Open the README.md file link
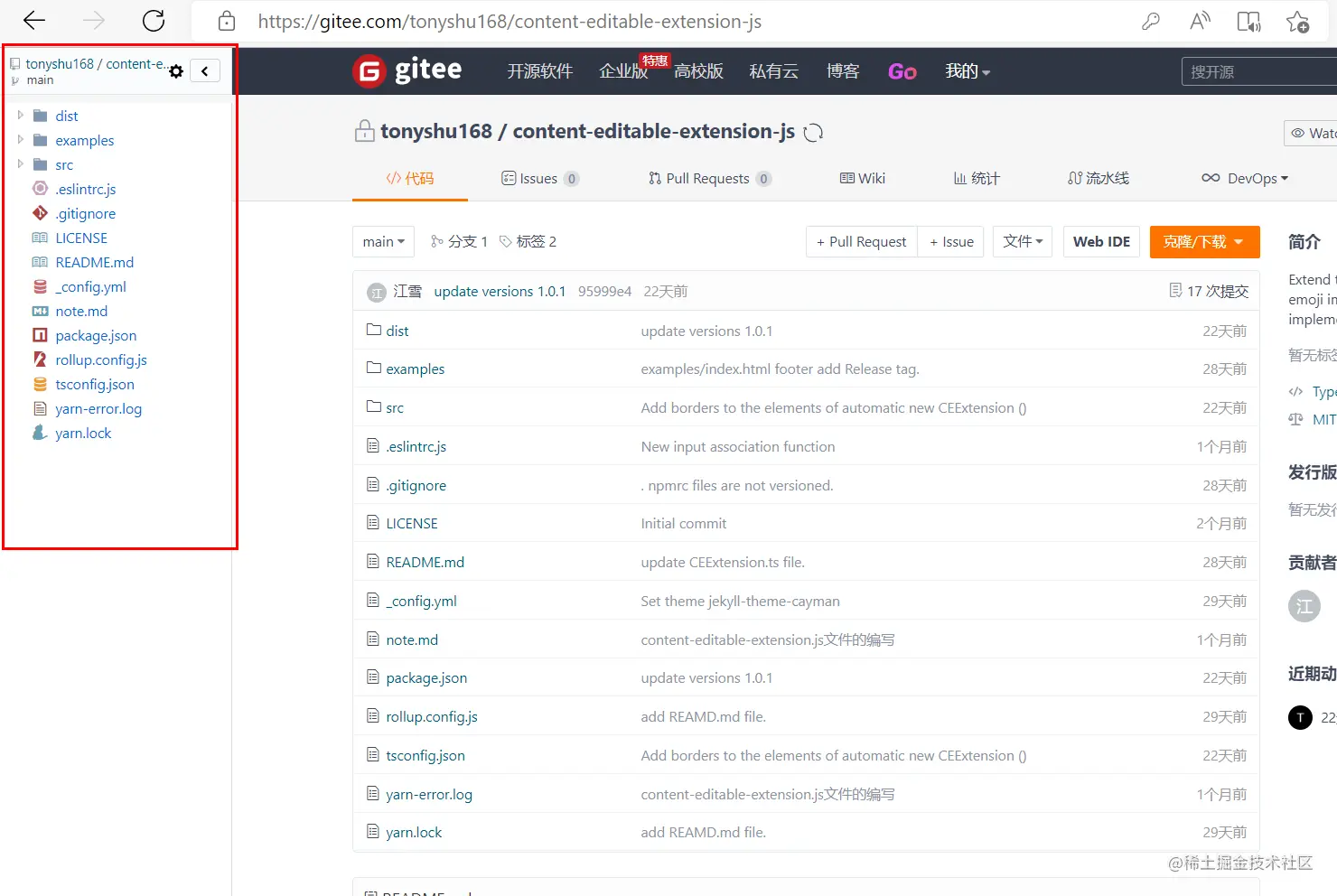The image size is (1337, 896). (x=425, y=561)
